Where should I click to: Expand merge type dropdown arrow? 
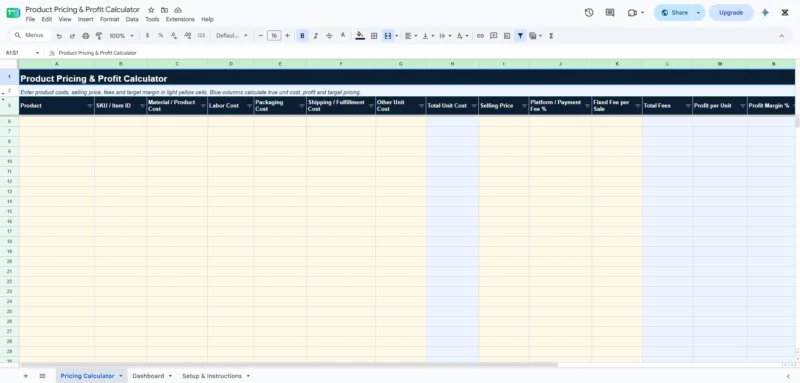396,36
